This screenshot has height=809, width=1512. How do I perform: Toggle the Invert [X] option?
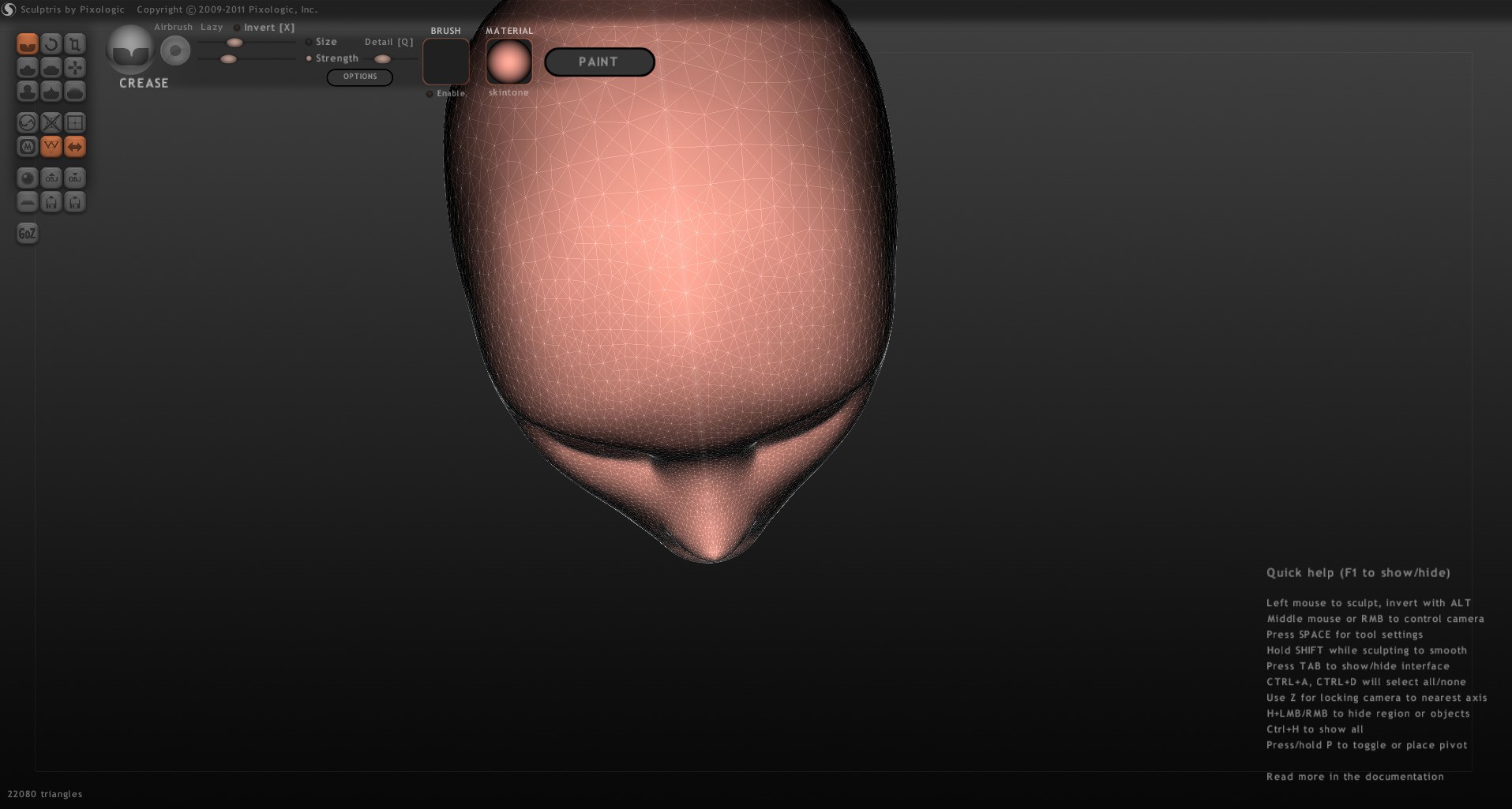[265, 28]
